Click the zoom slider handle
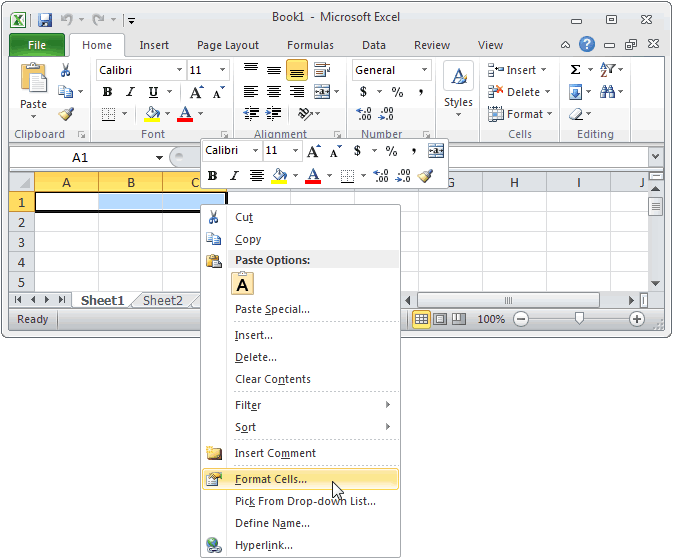The height and width of the screenshot is (560, 673). tap(579, 318)
